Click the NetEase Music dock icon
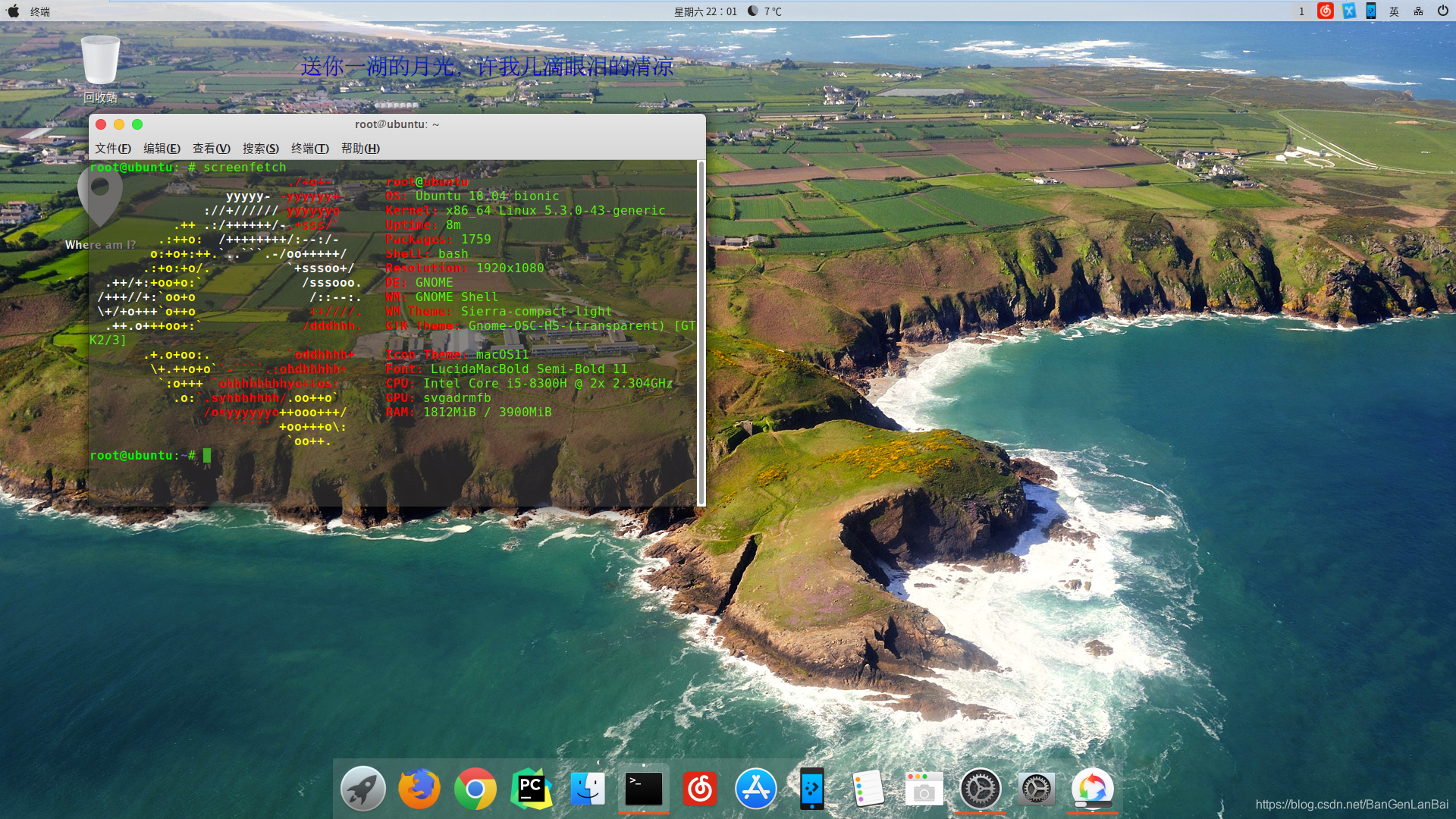The image size is (1456, 819). pos(700,789)
